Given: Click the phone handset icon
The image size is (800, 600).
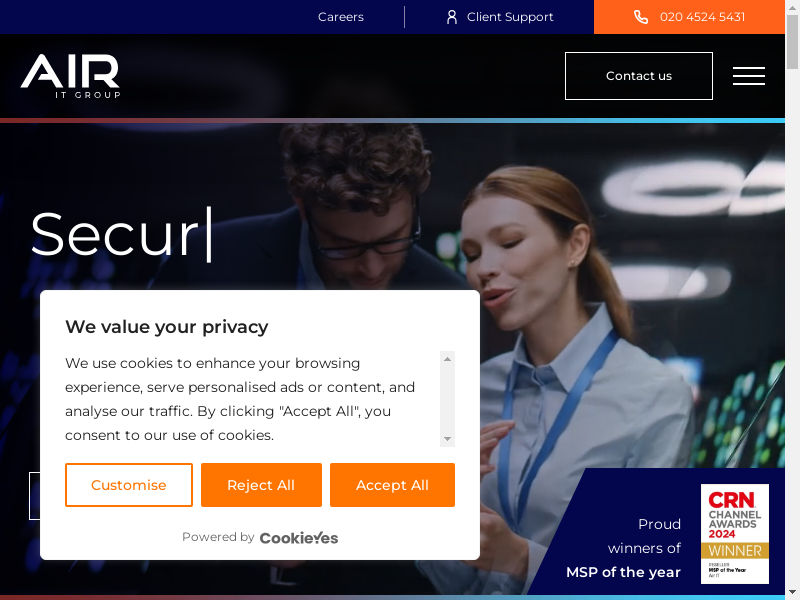Looking at the screenshot, I should [x=641, y=17].
